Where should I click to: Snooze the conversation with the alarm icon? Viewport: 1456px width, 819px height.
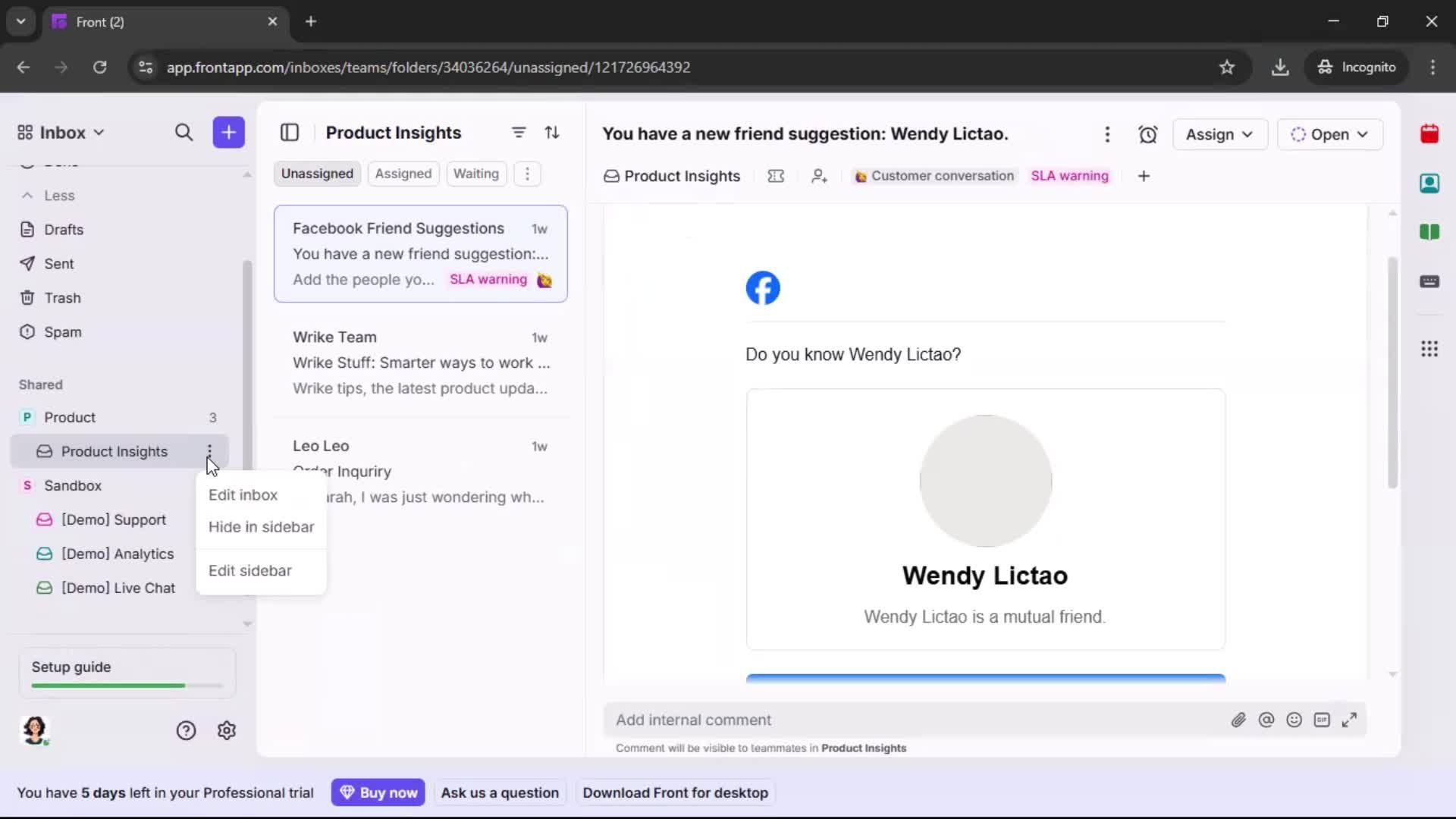pyautogui.click(x=1148, y=134)
